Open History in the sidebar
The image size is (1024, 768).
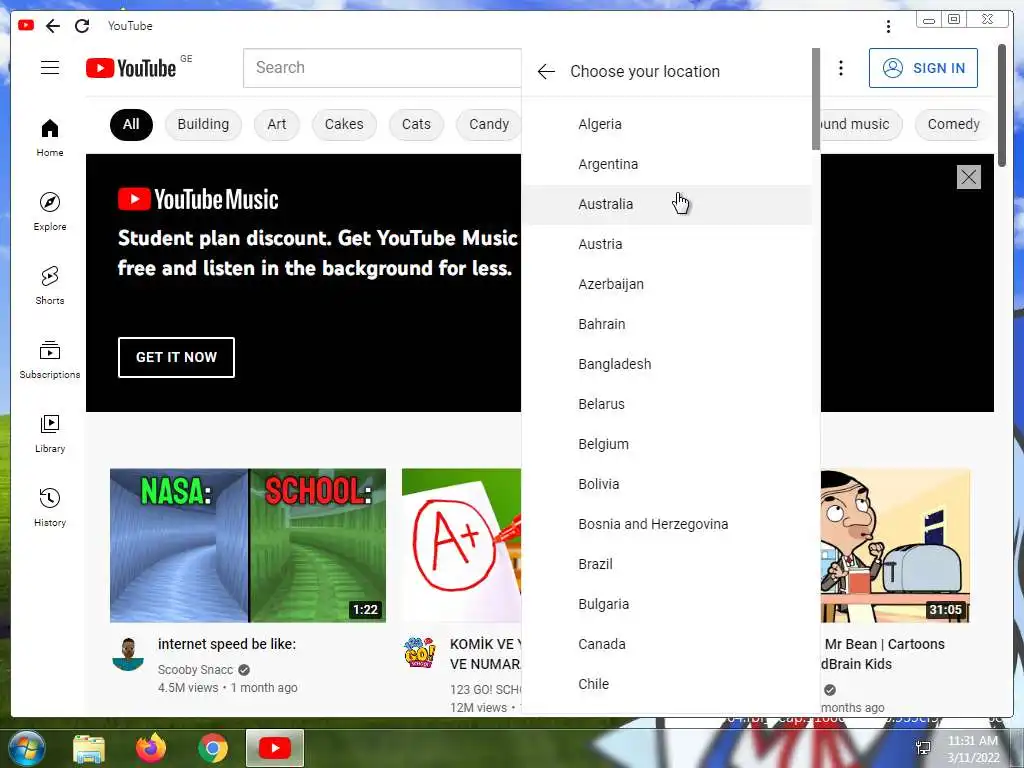click(50, 507)
